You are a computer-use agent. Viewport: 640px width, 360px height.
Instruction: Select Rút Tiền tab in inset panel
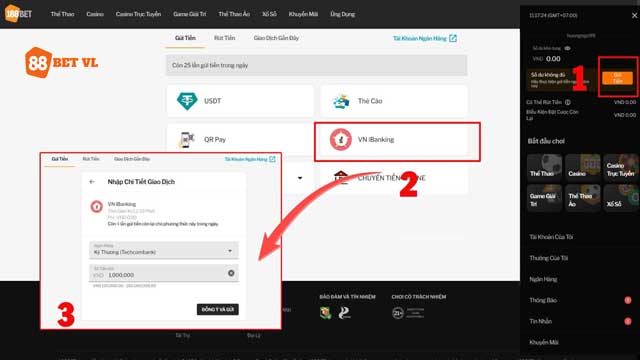tap(91, 159)
